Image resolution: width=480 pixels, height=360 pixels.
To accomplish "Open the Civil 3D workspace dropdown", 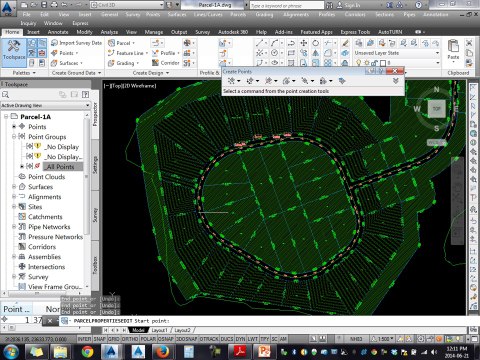I will [x=127, y=5].
